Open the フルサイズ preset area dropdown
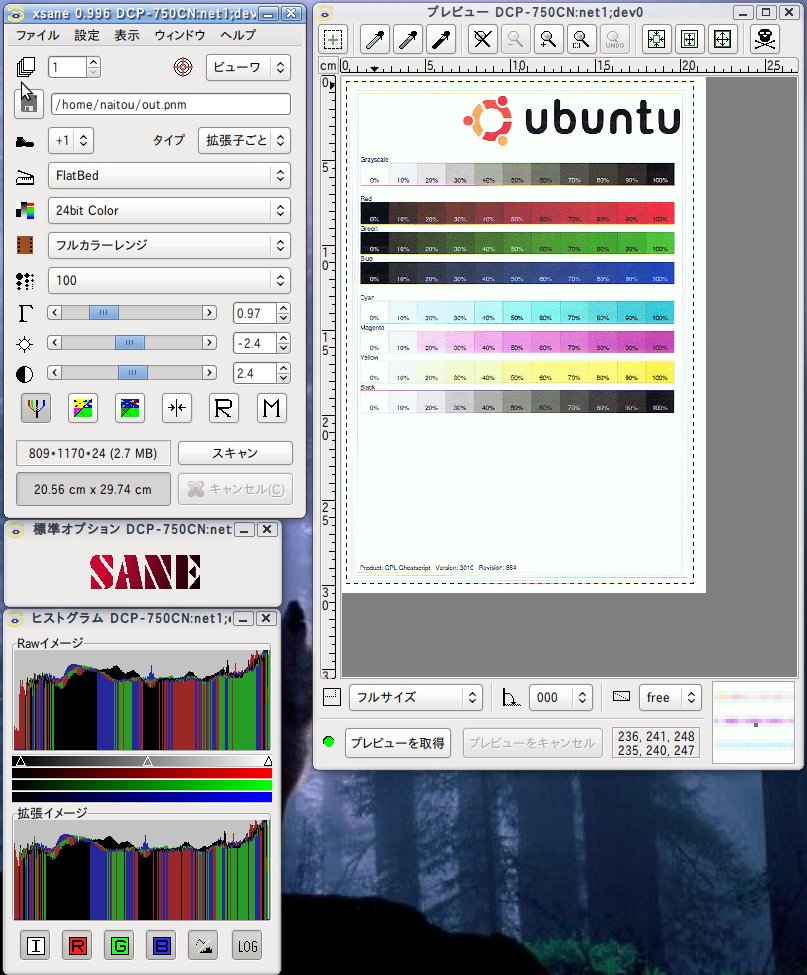807x975 pixels. click(x=416, y=697)
